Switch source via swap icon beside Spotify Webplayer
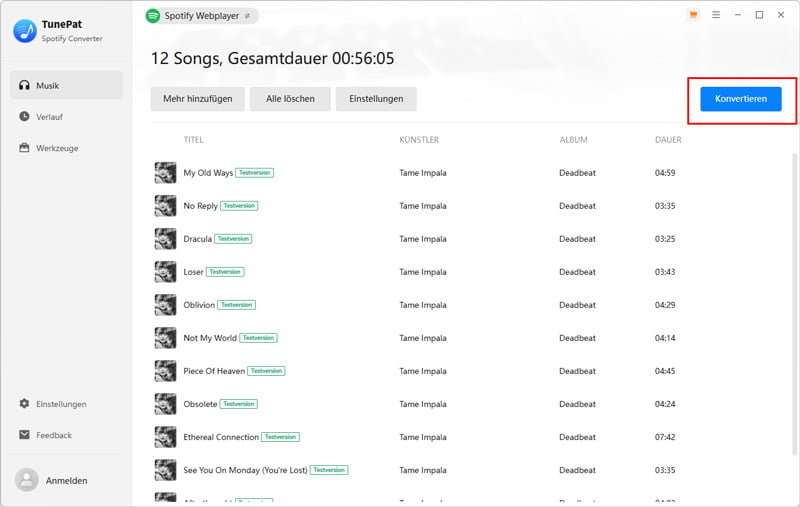800x507 pixels. pyautogui.click(x=247, y=16)
